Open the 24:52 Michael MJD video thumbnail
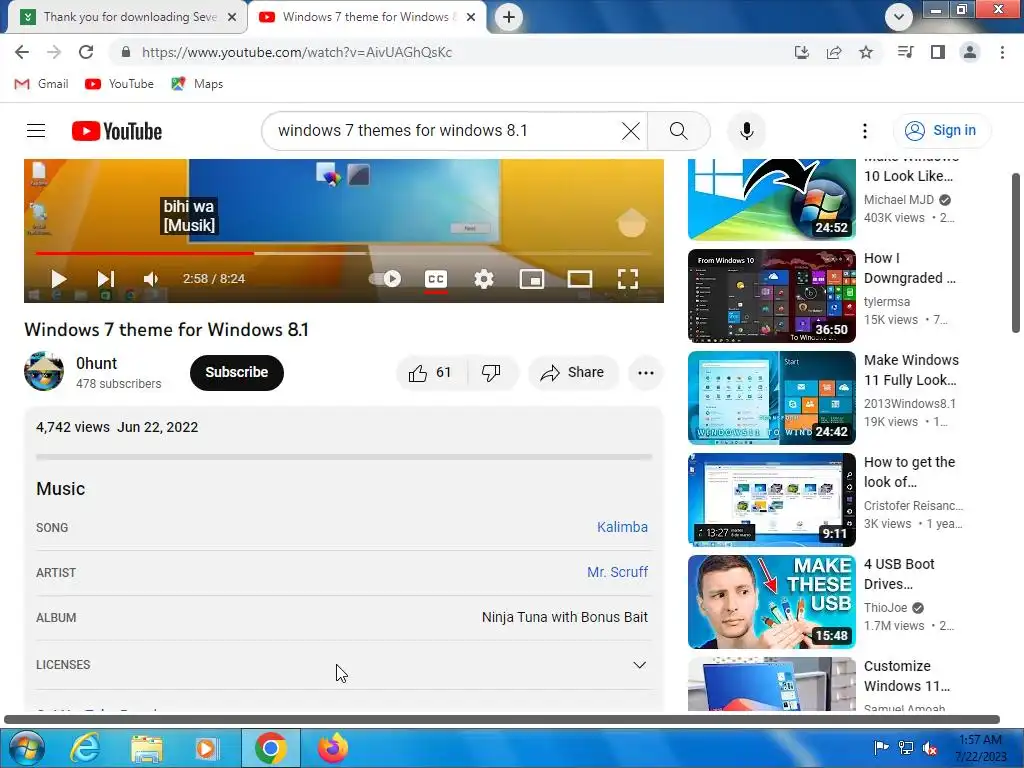Screen dimensions: 1024x768 [x=771, y=199]
